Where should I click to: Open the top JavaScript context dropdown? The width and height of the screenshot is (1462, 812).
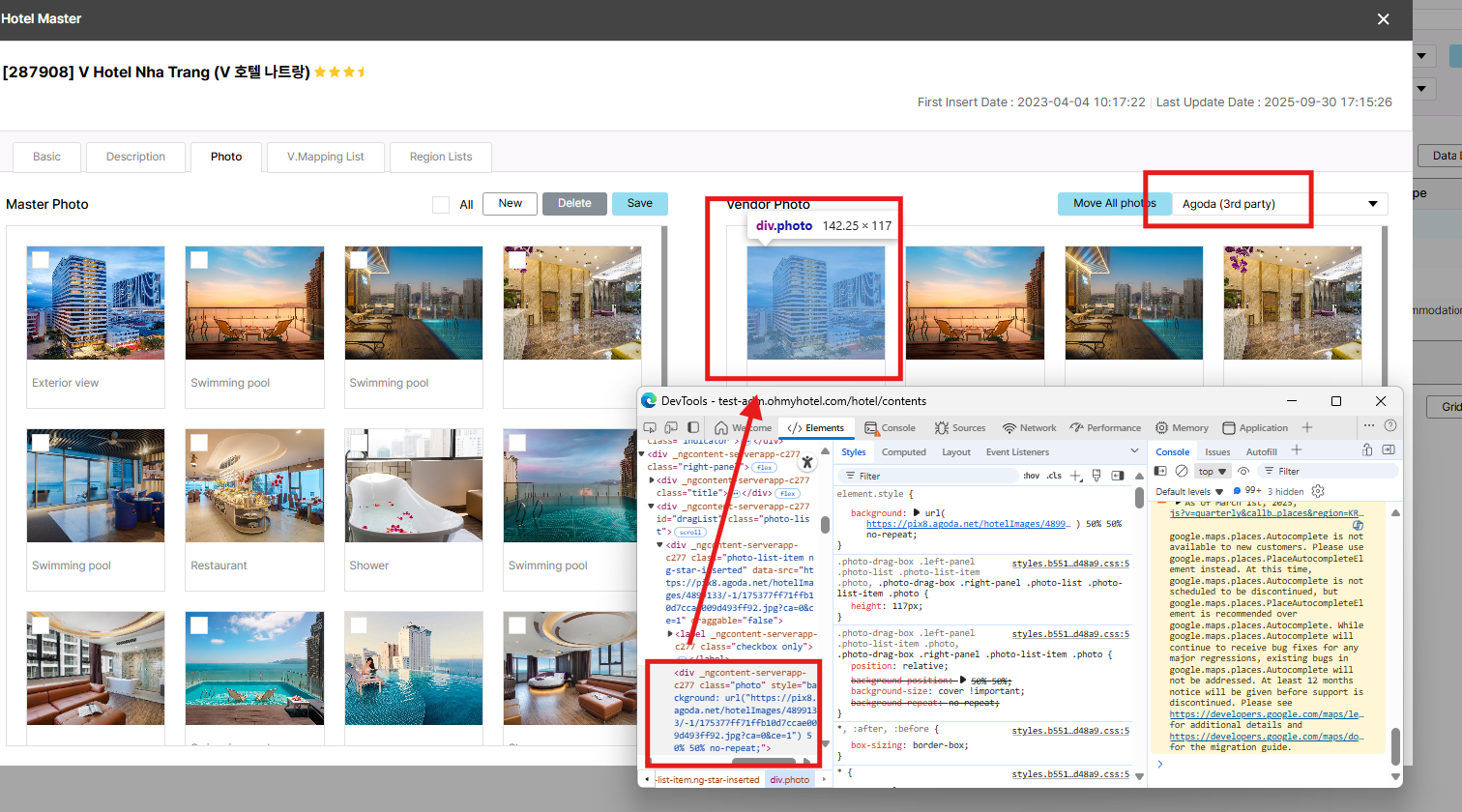click(1212, 472)
